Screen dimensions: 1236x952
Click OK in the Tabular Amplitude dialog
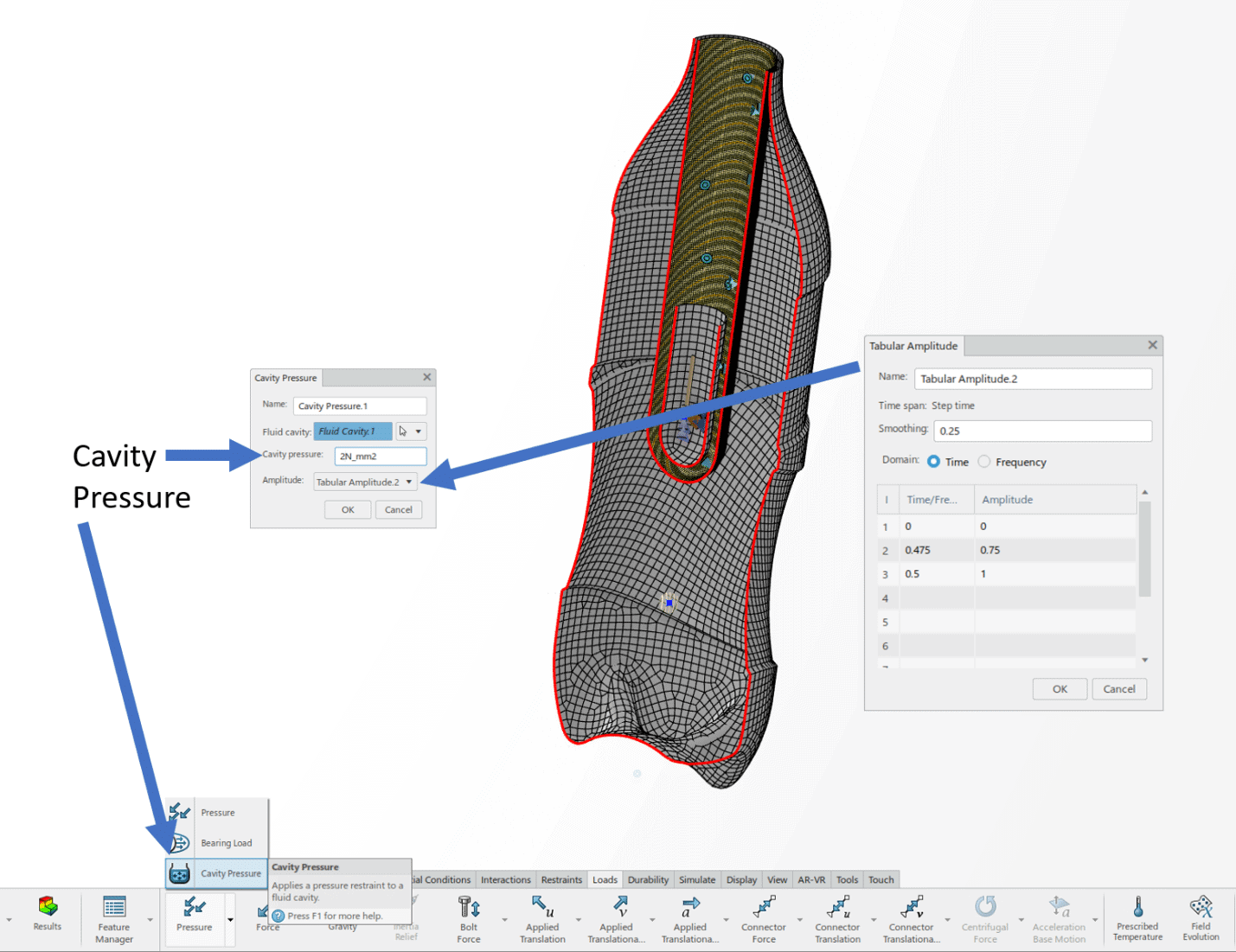pyautogui.click(x=1060, y=689)
